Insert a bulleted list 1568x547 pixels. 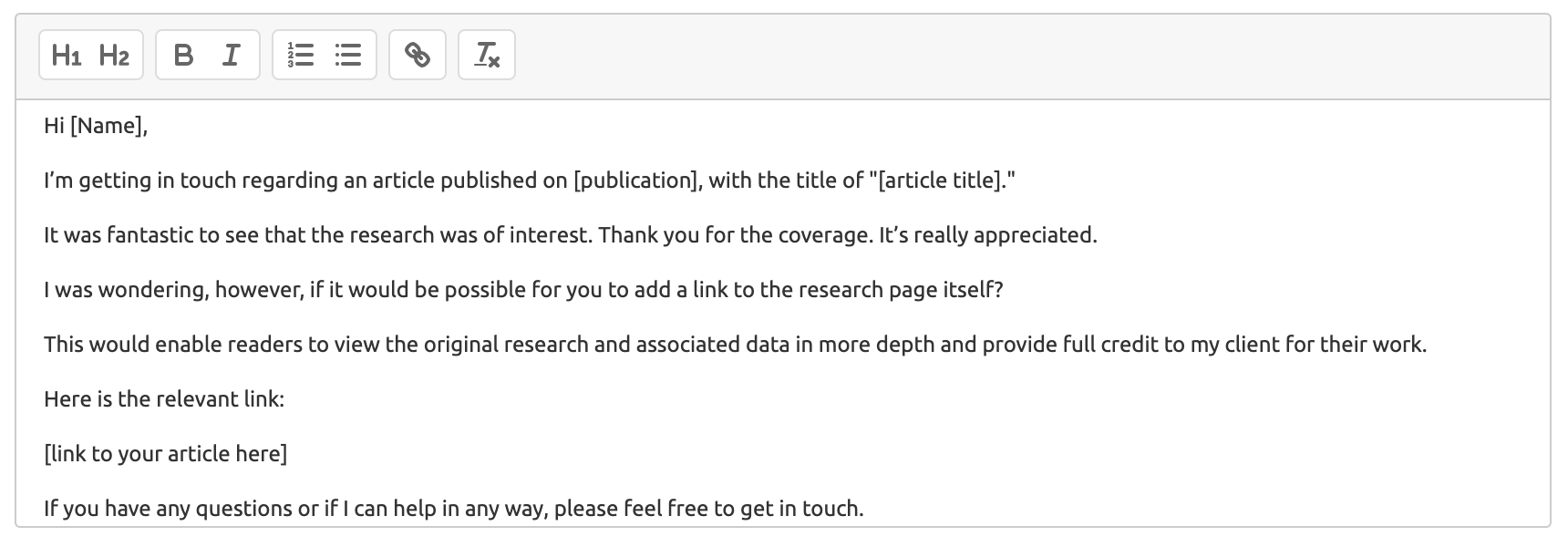point(348,56)
